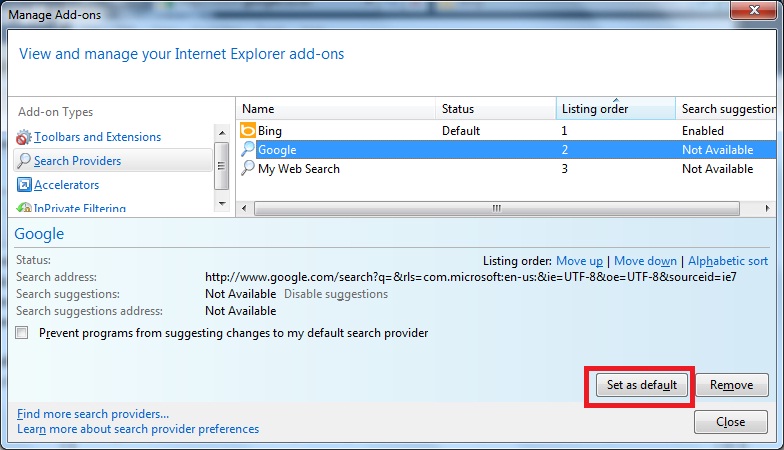The height and width of the screenshot is (450, 784).
Task: Click the Add-on Types vertical scrollbar thumb
Action: [221, 166]
